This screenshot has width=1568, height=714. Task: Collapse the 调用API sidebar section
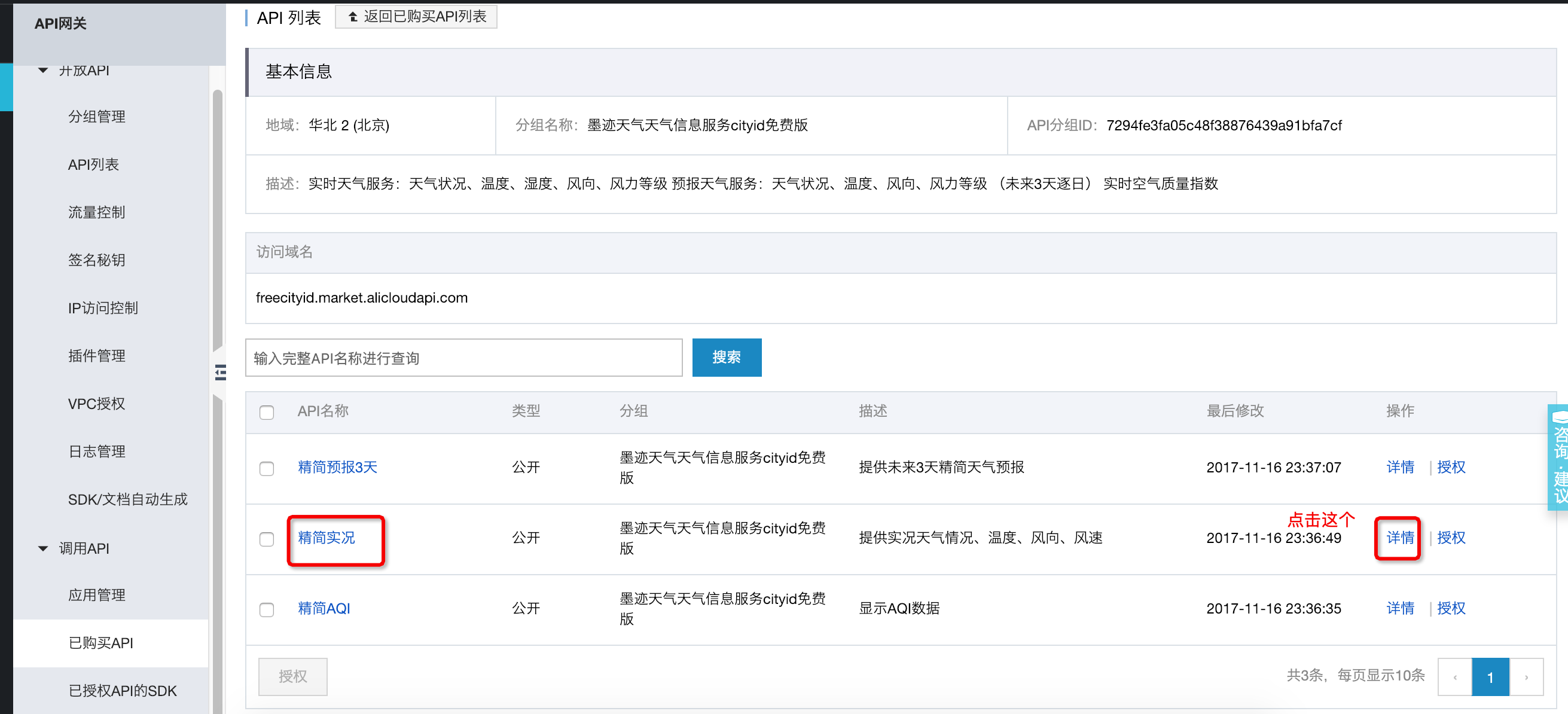coord(43,548)
